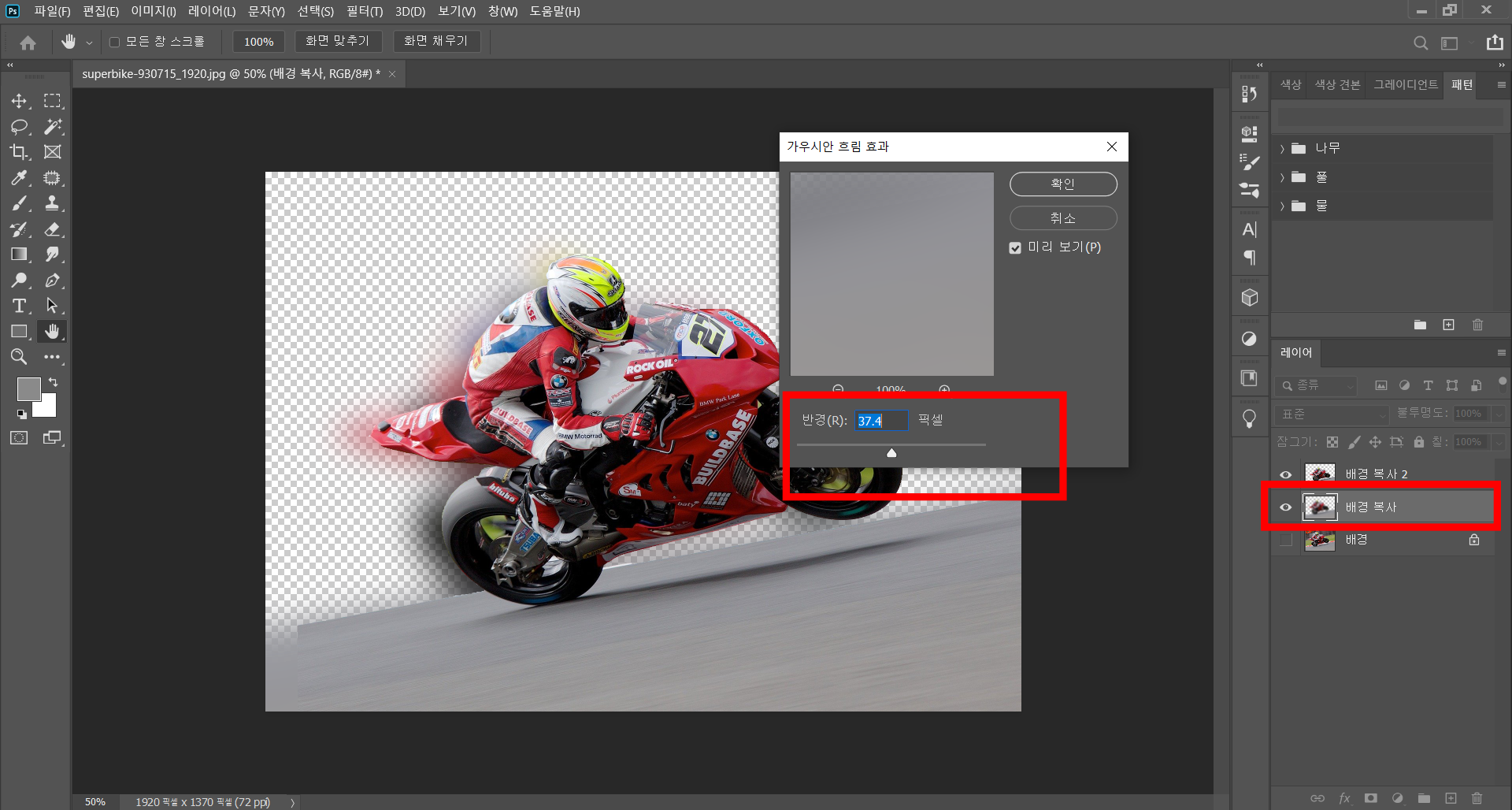Click the 확인 button in blur dialog

1063,184
